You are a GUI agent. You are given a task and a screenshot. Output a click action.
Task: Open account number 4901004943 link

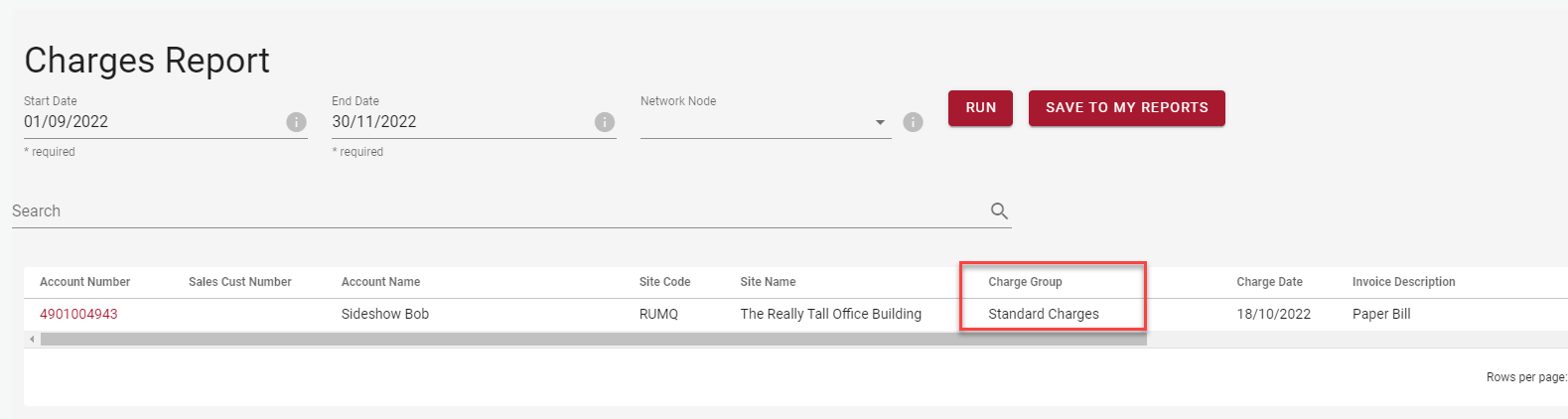(78, 314)
